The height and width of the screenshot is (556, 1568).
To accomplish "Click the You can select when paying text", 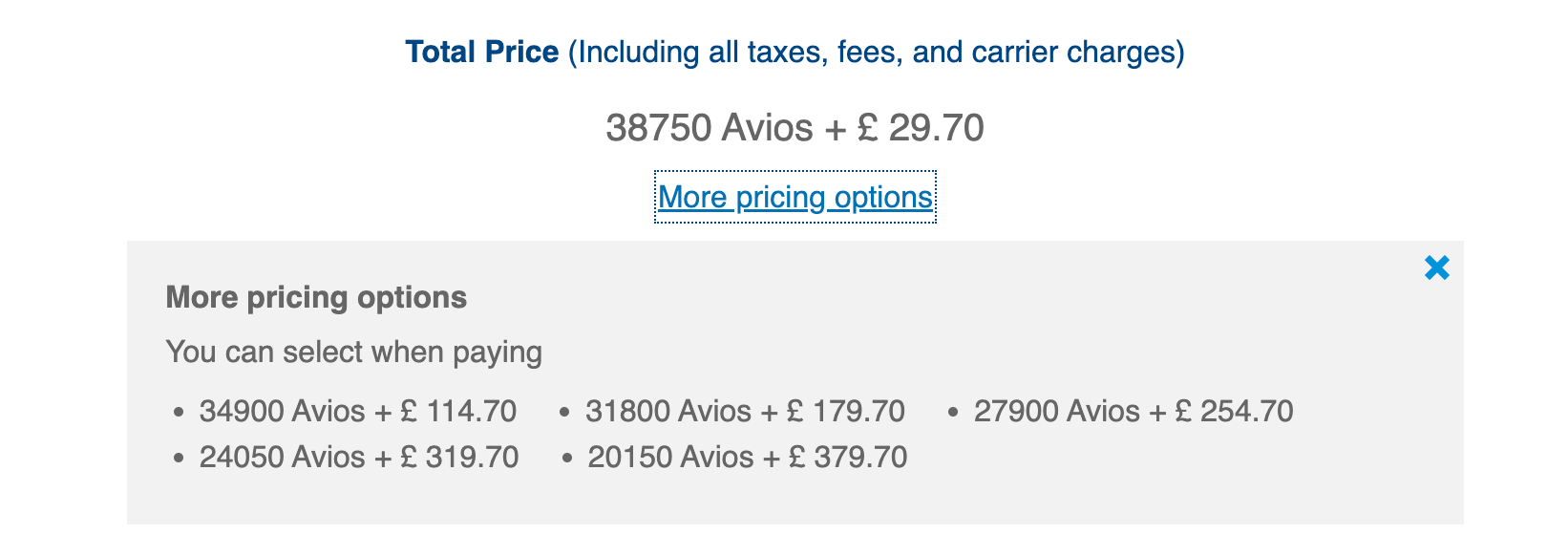I will 353,353.
